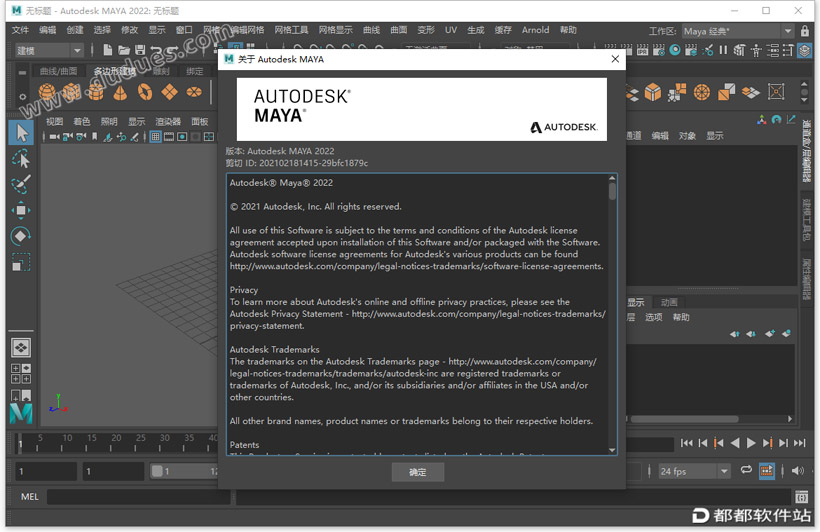Screen dimensions: 820x532
Task: Click the range slider handle showing 1
Action: coord(157,471)
